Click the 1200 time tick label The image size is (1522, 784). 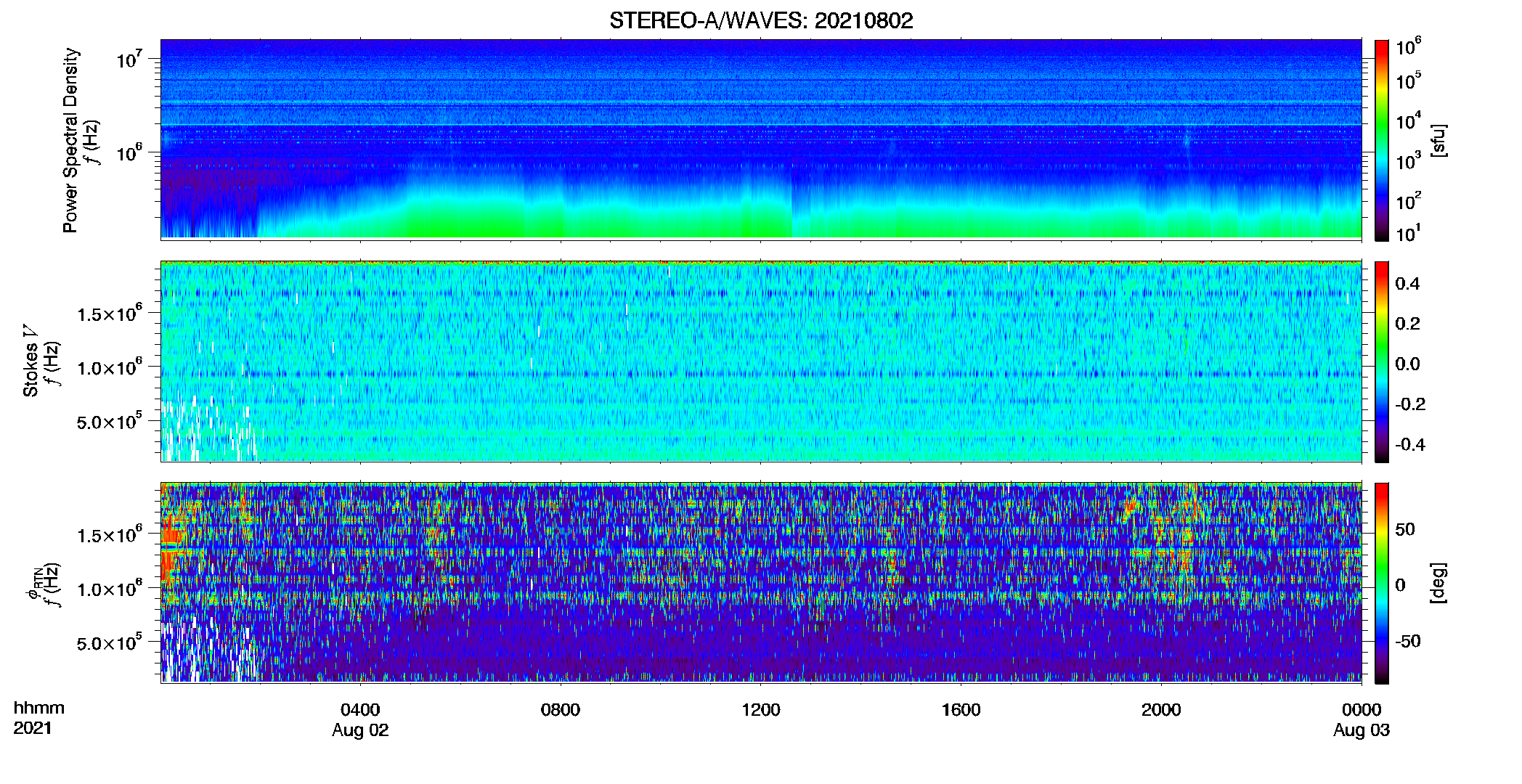point(760,710)
